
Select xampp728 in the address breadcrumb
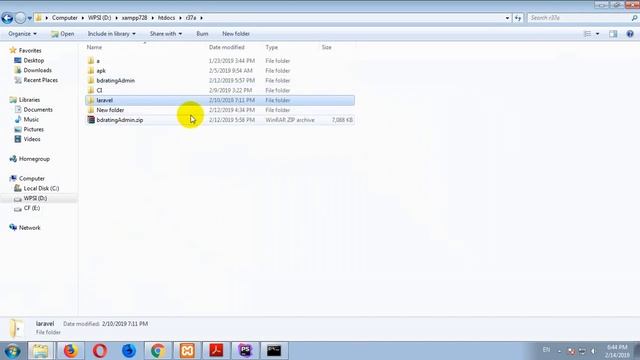click(134, 18)
